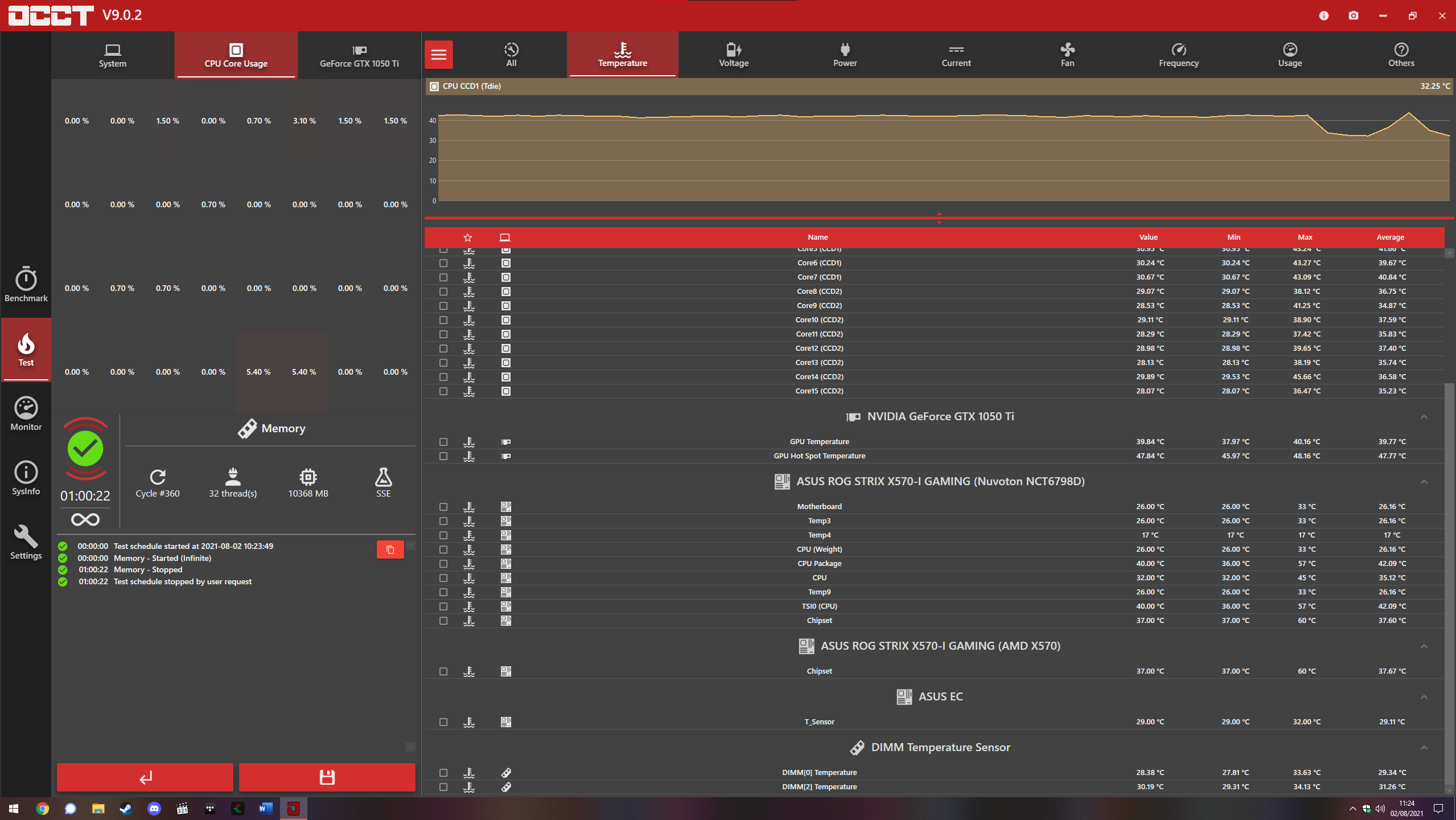Open the Benchmark section in sidebar

click(x=26, y=285)
